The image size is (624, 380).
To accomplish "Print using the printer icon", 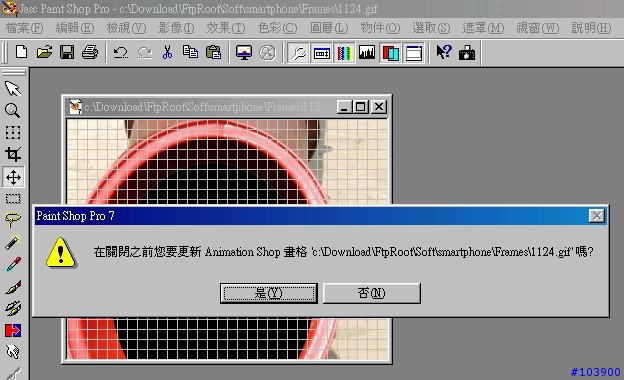I will click(90, 52).
